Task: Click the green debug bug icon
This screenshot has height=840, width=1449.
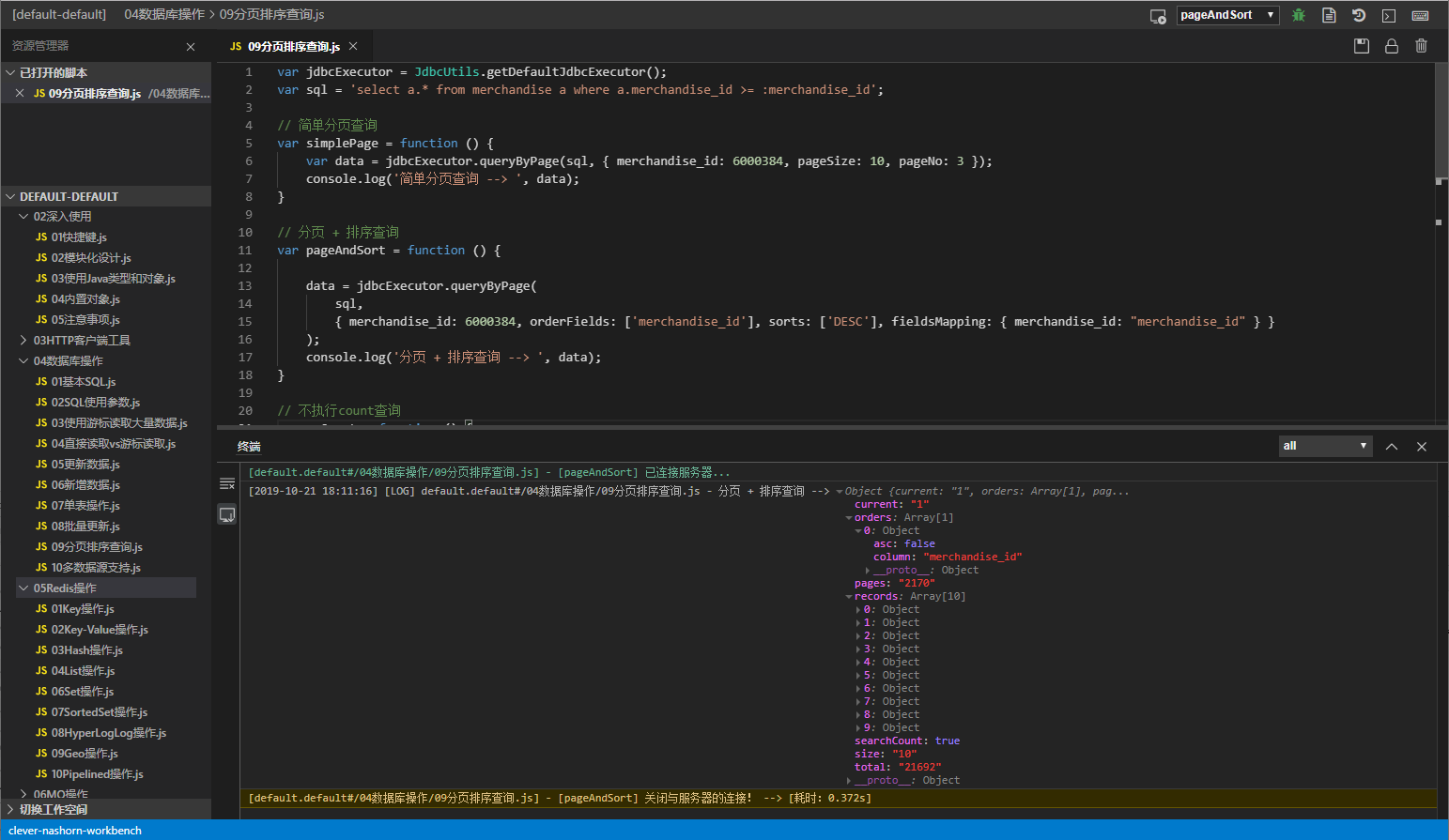Action: (x=1299, y=15)
